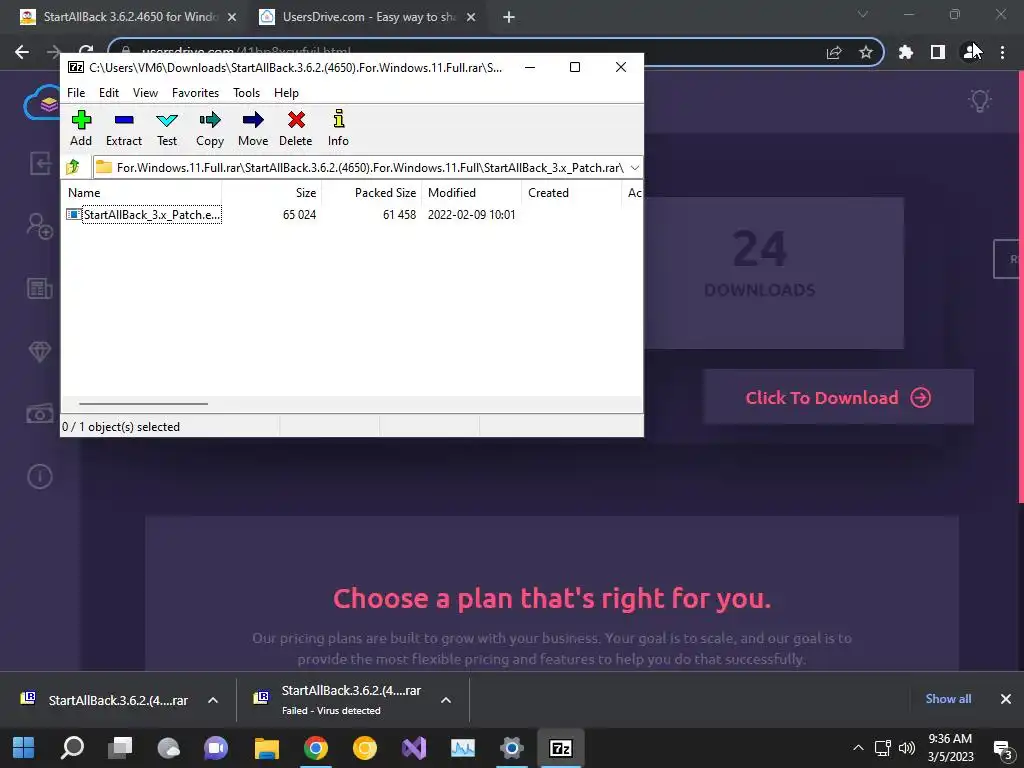This screenshot has height=768, width=1024.
Task: Click the red Delete icon
Action: point(296,128)
